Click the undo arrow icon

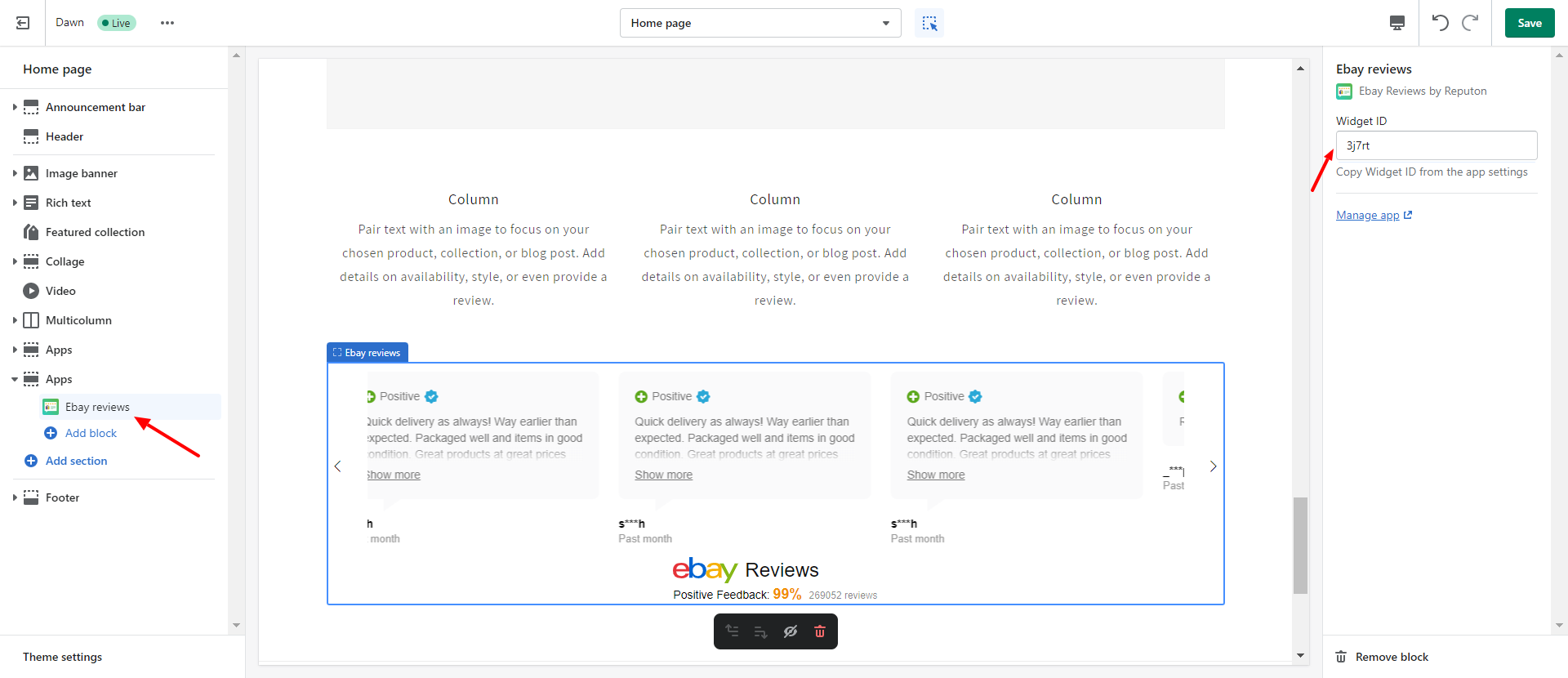[x=1441, y=23]
